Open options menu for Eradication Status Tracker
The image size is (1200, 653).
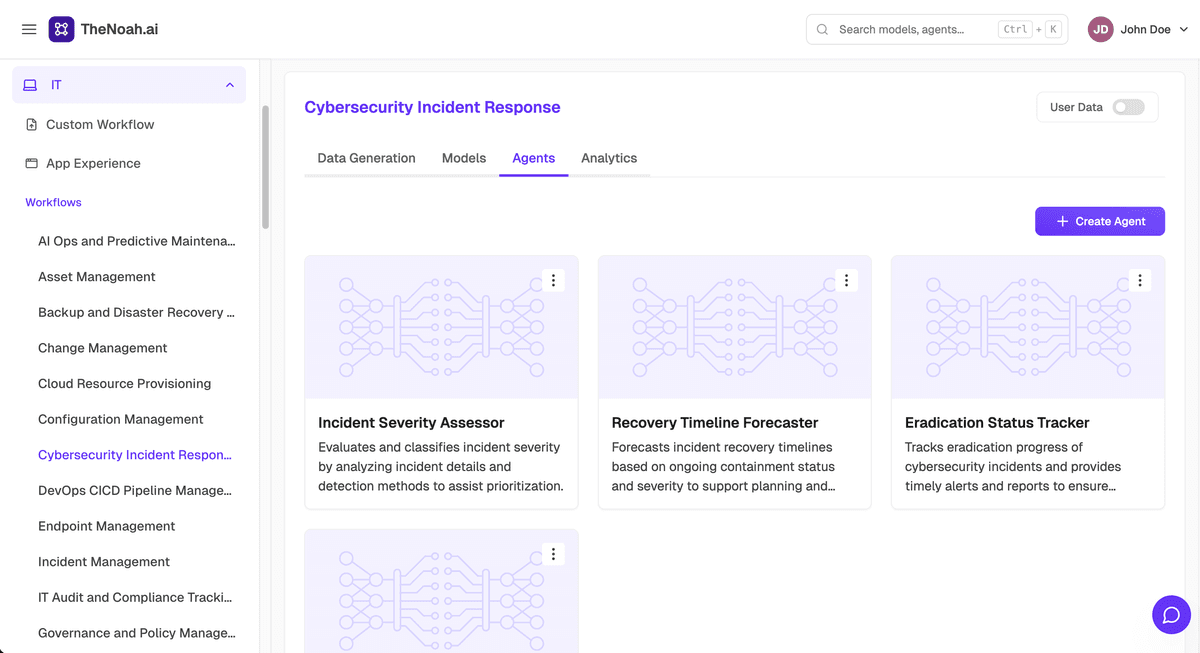(1139, 281)
